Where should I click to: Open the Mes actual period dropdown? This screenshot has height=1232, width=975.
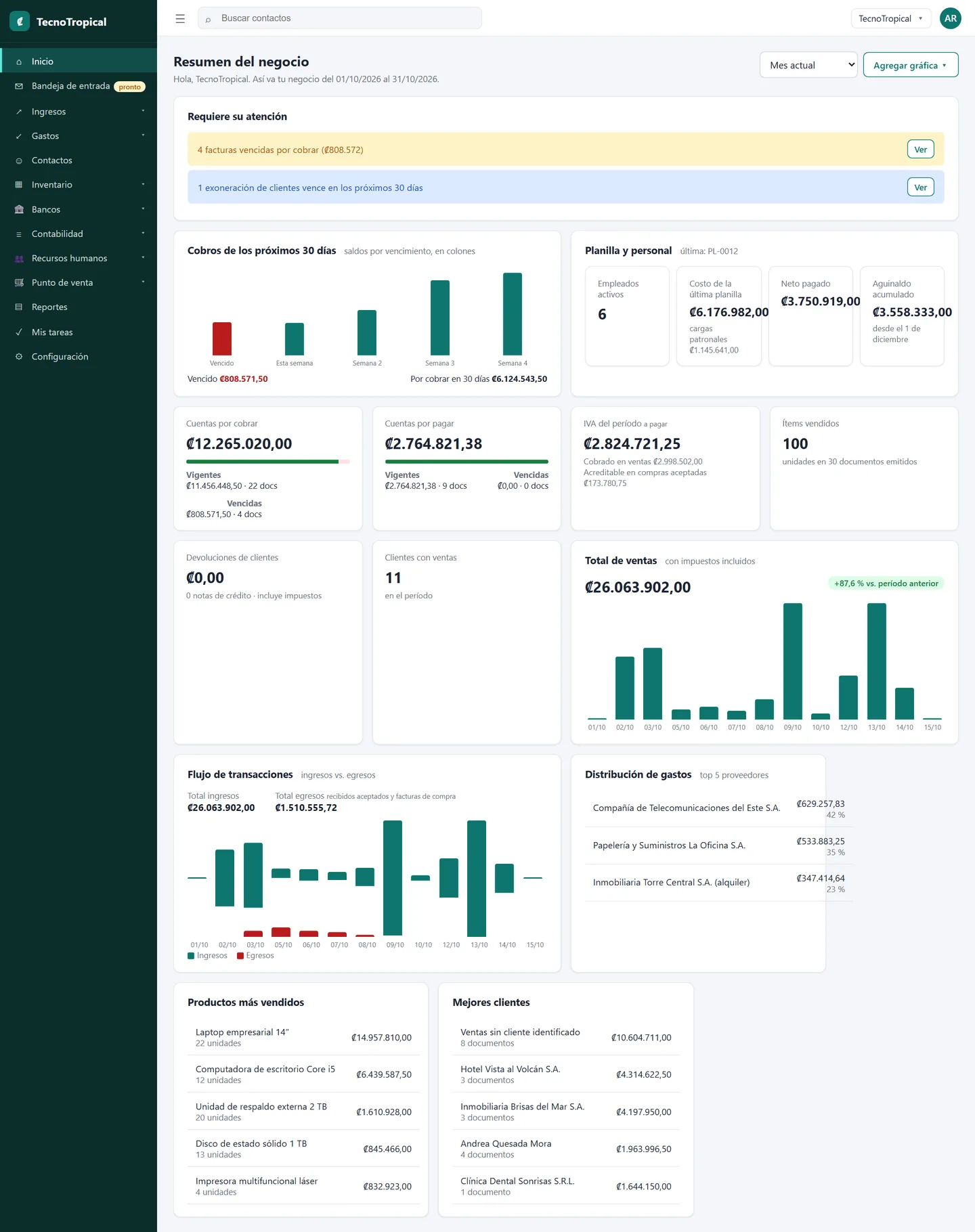(808, 65)
